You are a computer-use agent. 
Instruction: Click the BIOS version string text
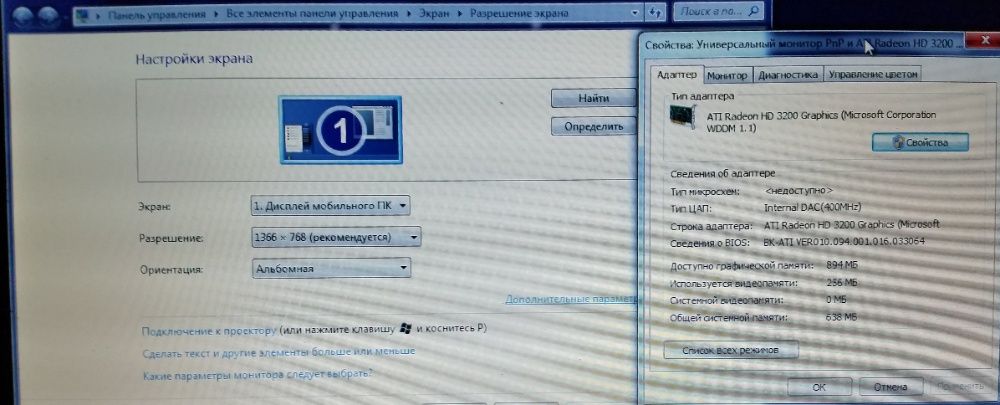844,242
